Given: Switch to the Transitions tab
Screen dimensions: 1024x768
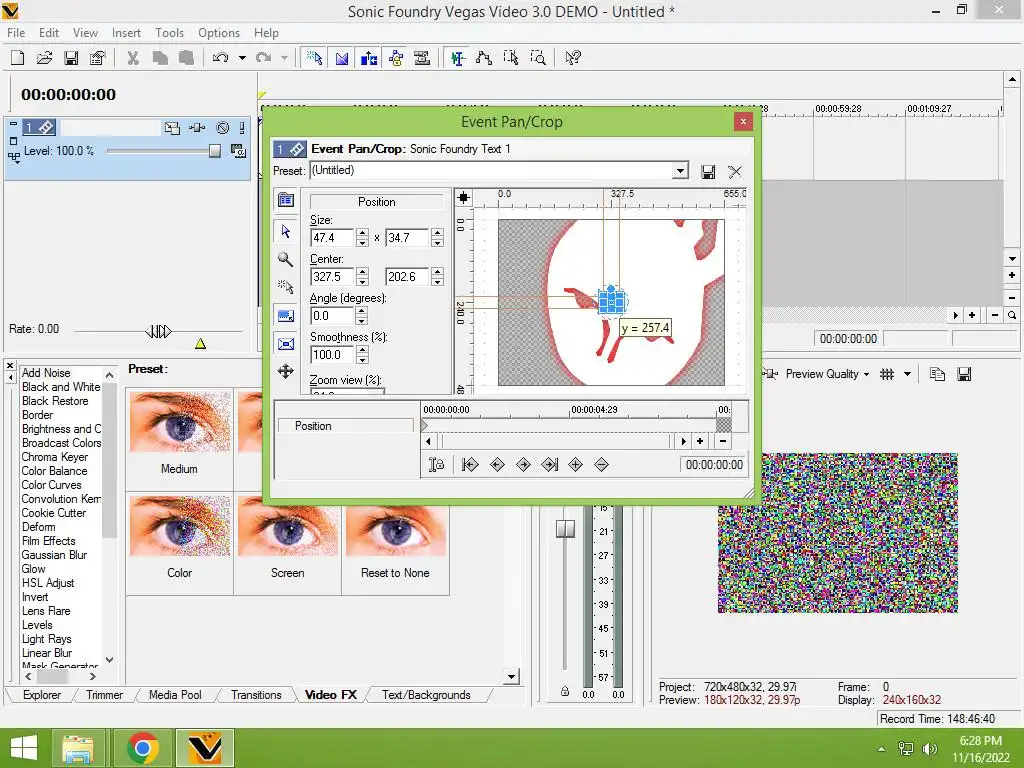Looking at the screenshot, I should [256, 695].
